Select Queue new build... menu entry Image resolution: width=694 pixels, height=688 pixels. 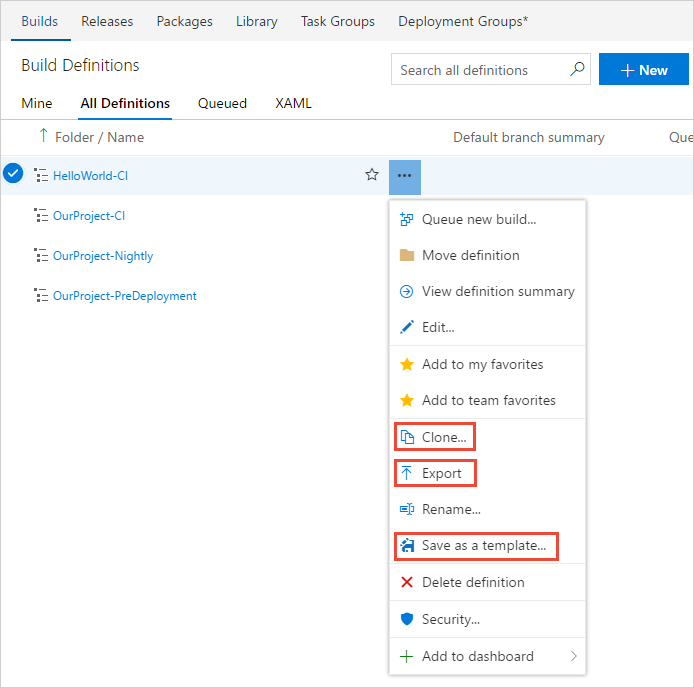[x=478, y=219]
